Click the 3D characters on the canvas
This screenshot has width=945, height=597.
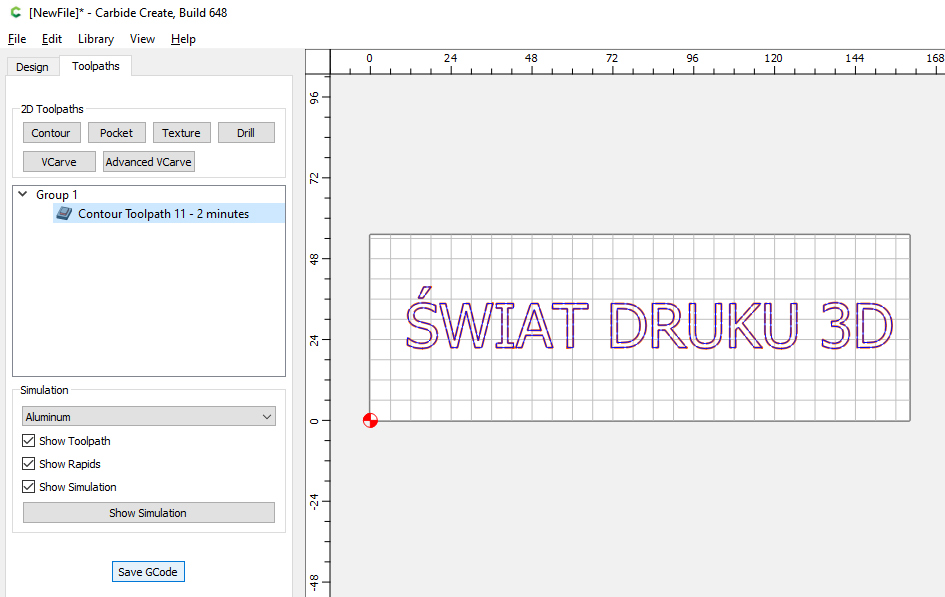pyautogui.click(x=856, y=325)
